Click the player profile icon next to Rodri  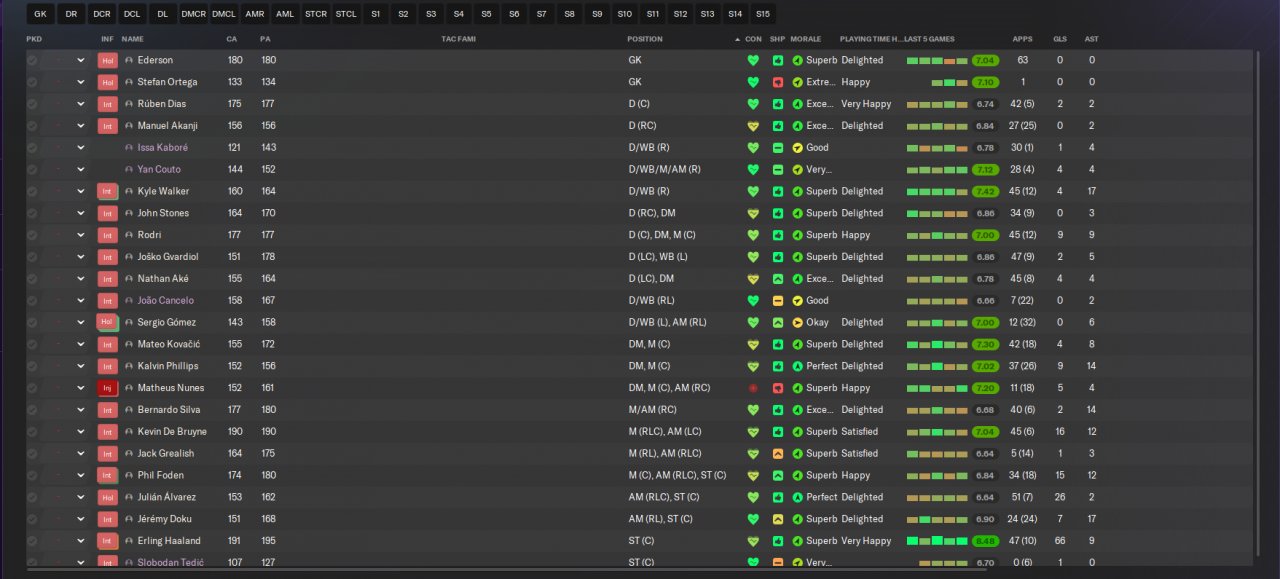tap(129, 235)
